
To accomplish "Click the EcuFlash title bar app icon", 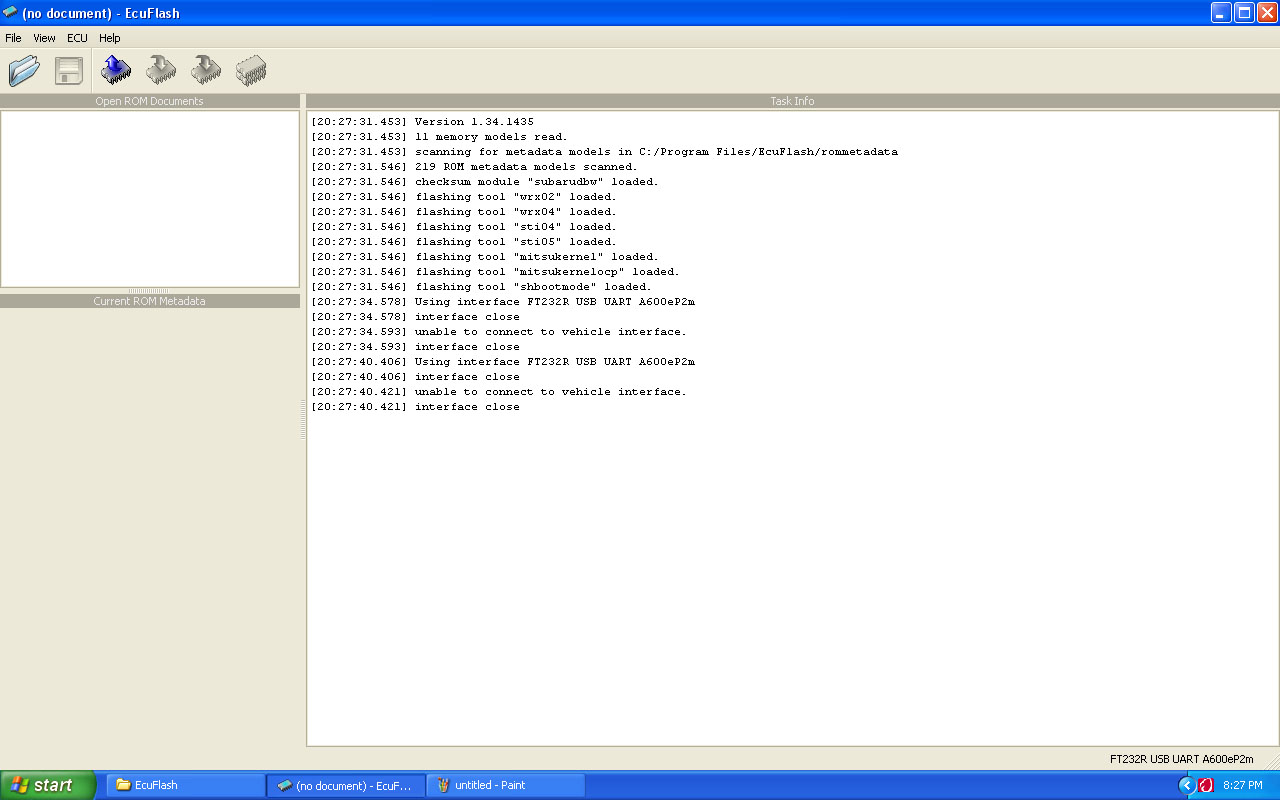I will tap(10, 13).
